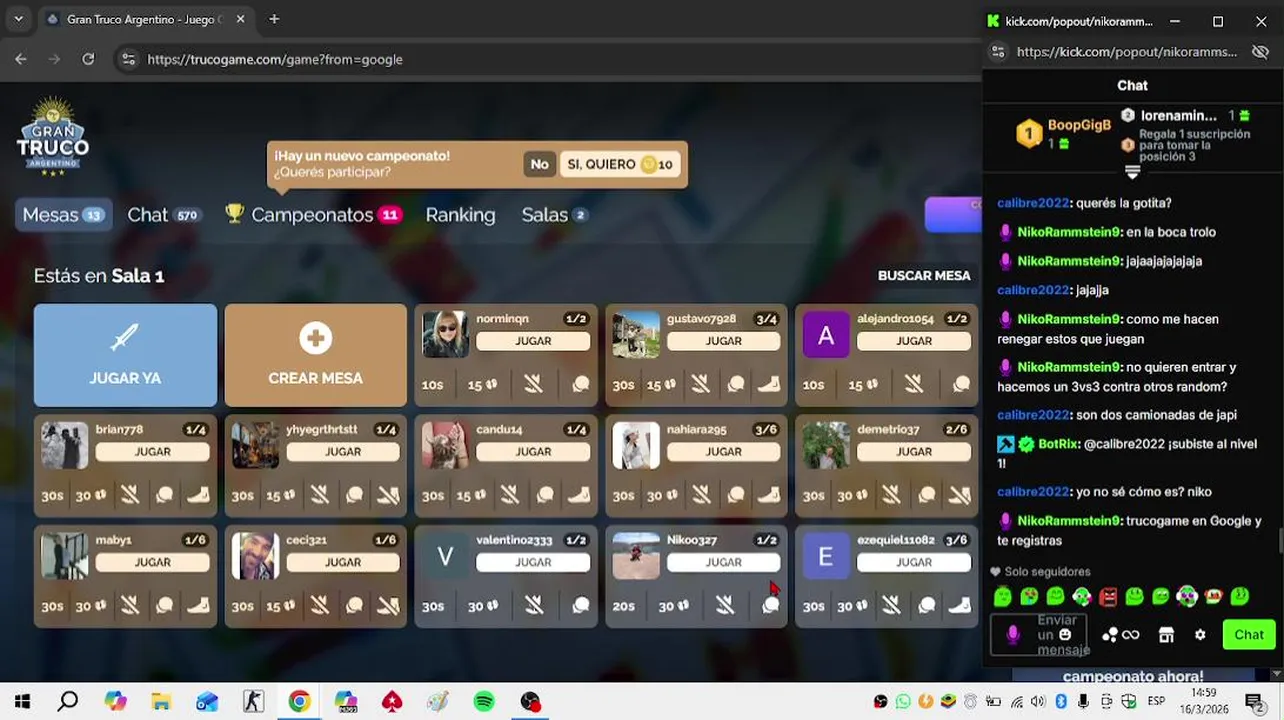The image size is (1284, 720).
Task: Join maby1's table with JUGAR
Action: (152, 562)
